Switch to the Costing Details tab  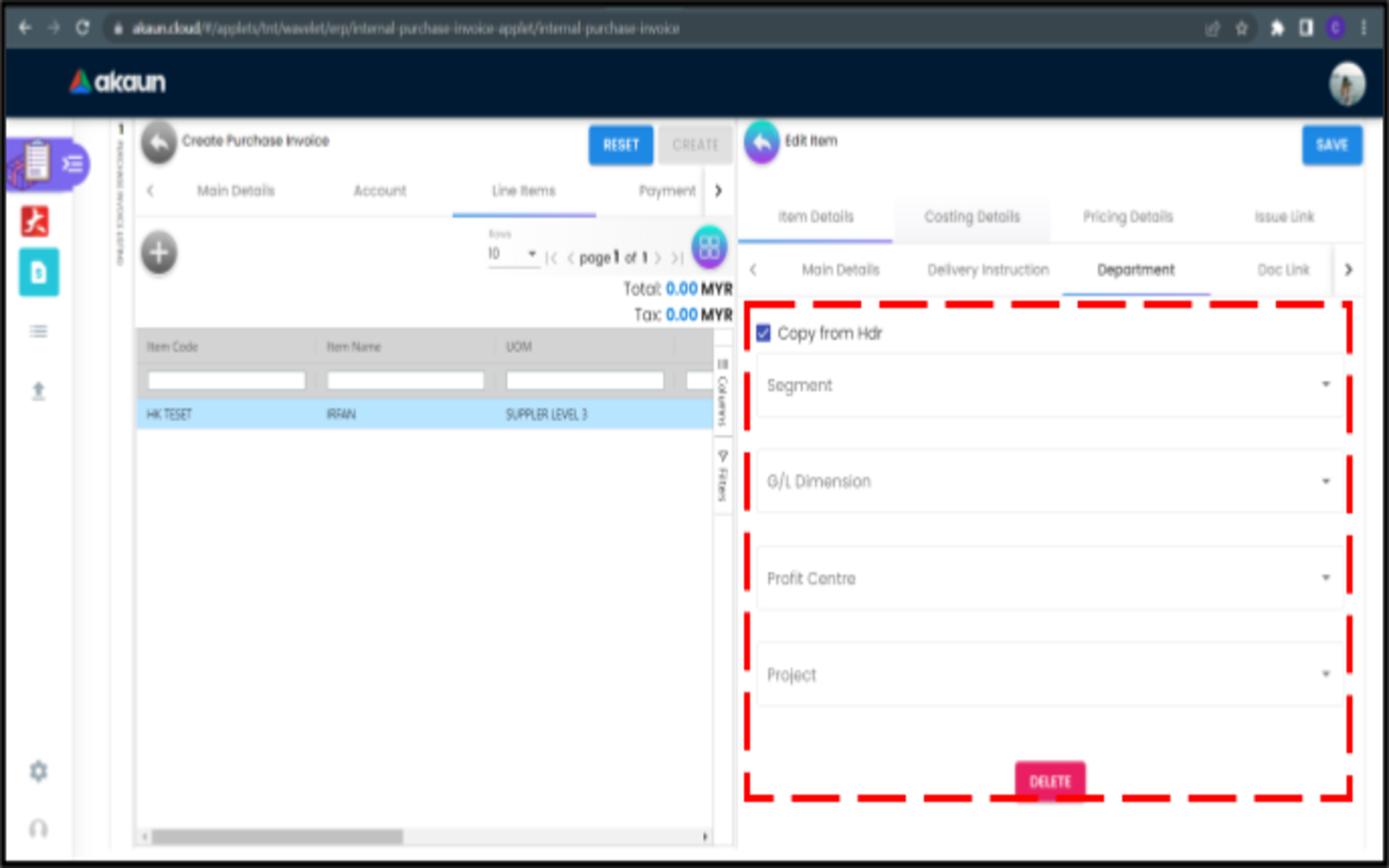971,217
